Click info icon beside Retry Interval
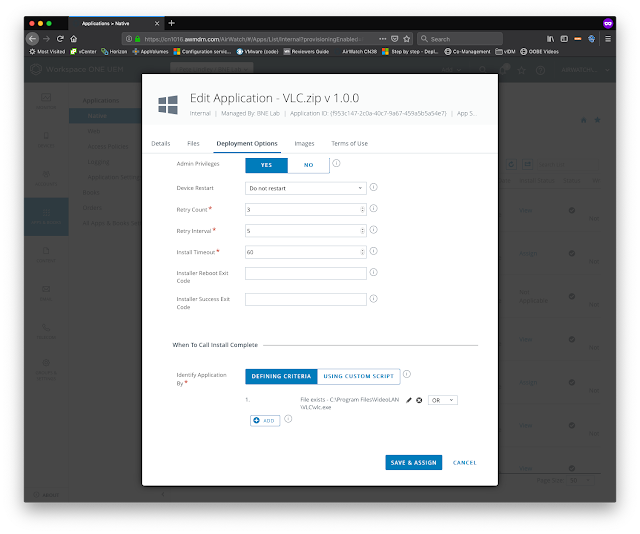640x534 pixels. (373, 229)
